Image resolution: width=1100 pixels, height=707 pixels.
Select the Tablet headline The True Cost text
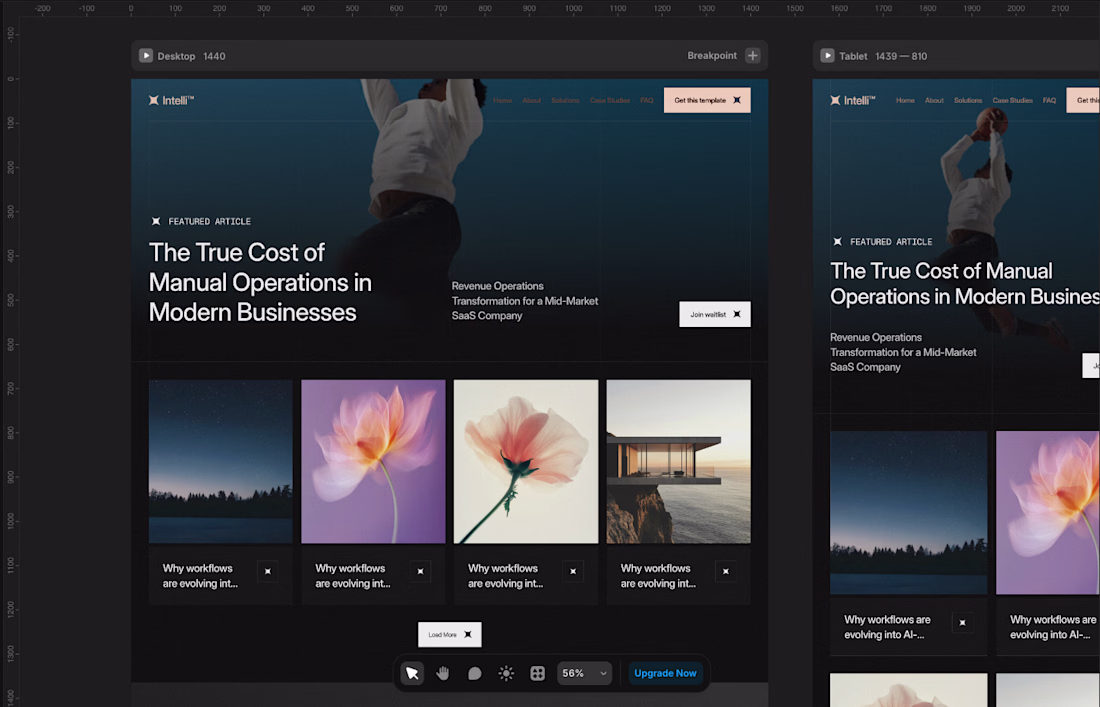[x=965, y=283]
